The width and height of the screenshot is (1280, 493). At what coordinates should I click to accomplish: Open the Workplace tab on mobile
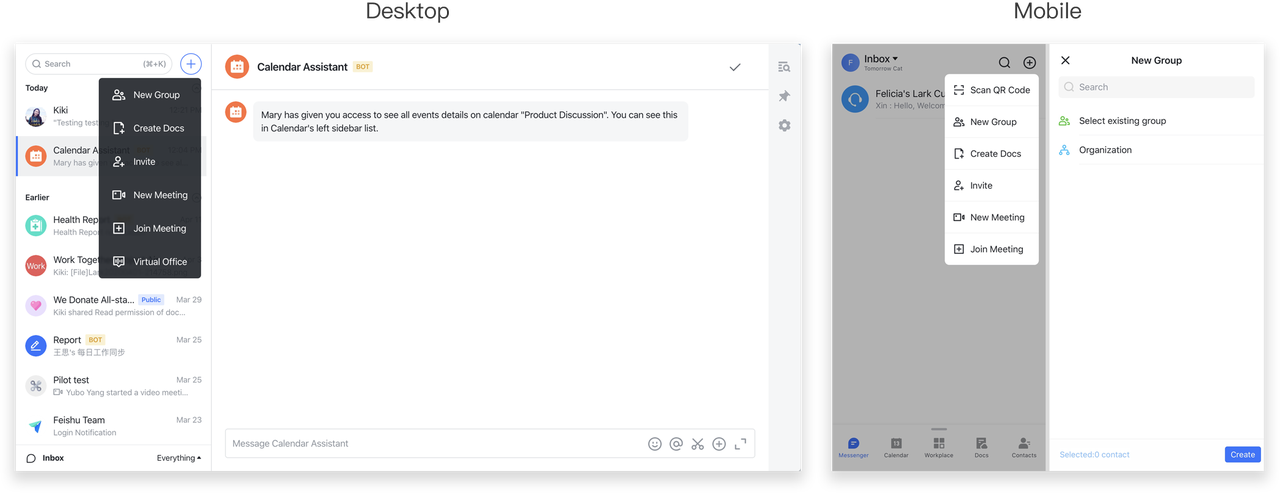click(938, 447)
